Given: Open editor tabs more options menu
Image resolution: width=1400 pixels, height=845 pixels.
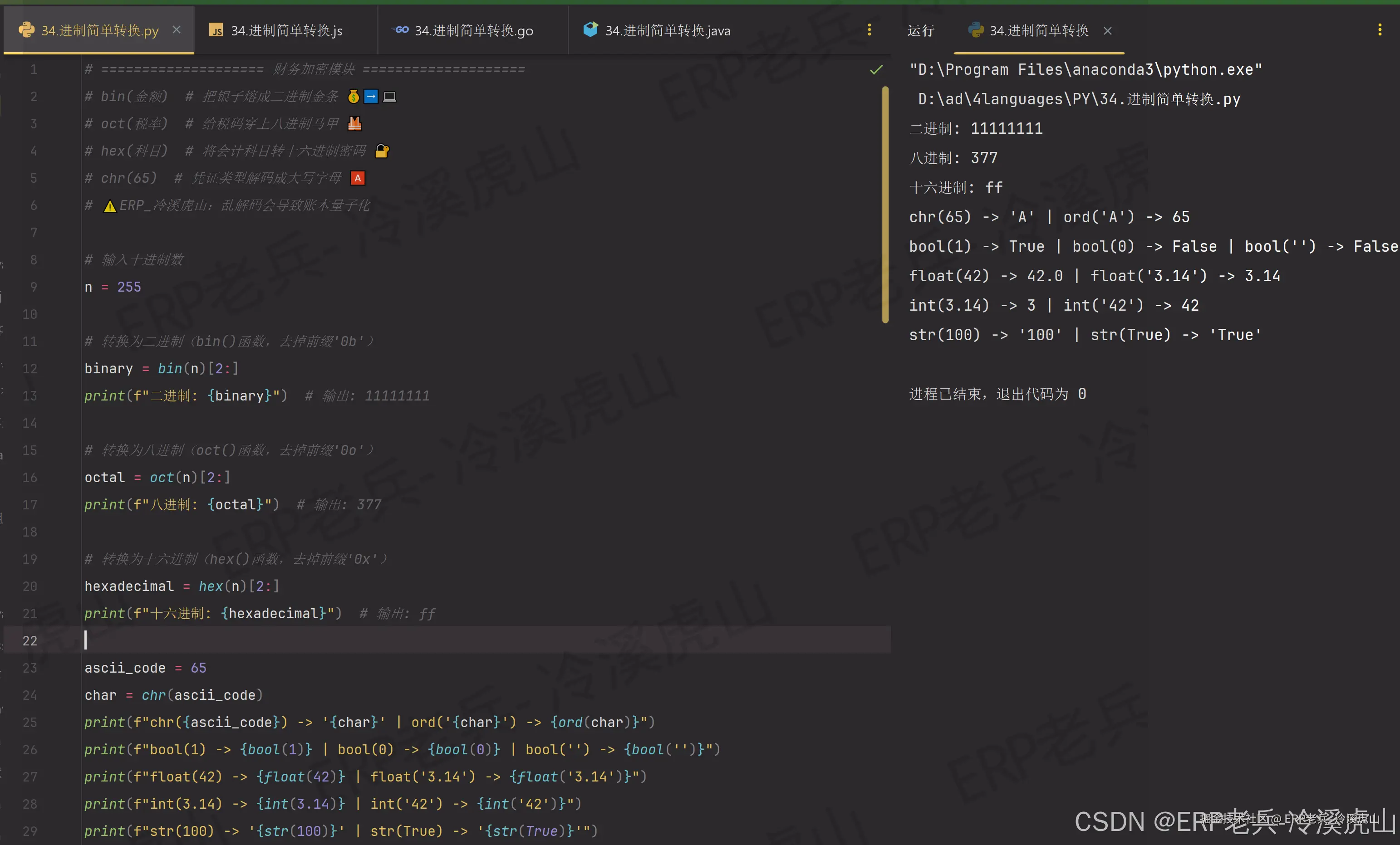Looking at the screenshot, I should click(x=869, y=29).
